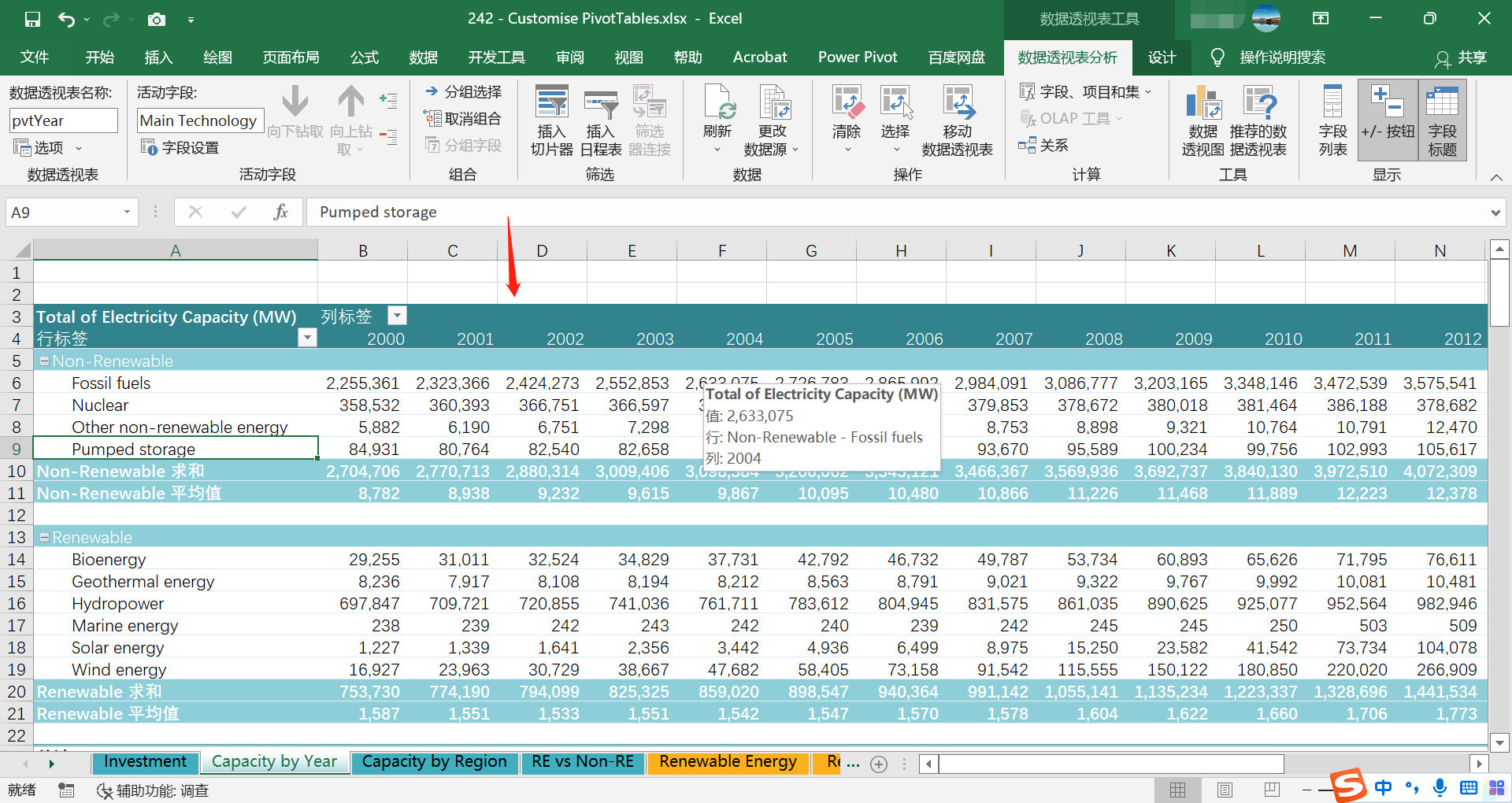Click the PivotTable name input field
Viewport: 1512px width, 803px height.
pyautogui.click(x=63, y=120)
